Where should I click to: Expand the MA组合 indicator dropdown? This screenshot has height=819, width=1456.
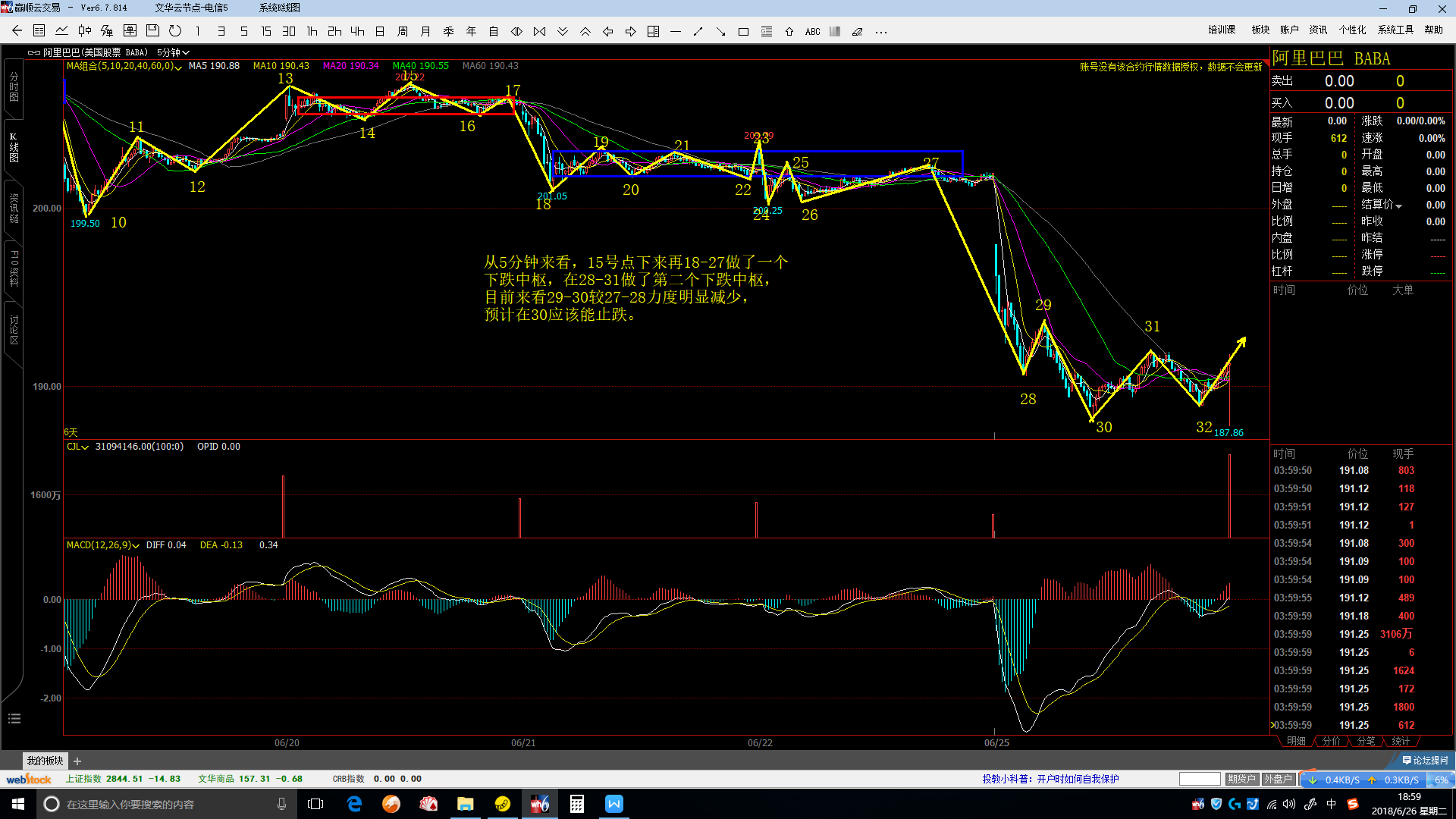(x=179, y=67)
